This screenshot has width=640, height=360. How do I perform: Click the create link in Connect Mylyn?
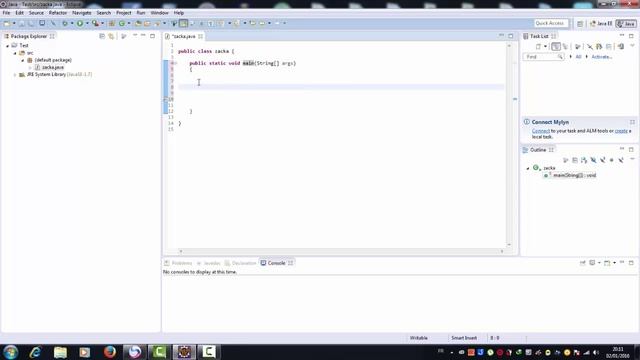(621, 131)
